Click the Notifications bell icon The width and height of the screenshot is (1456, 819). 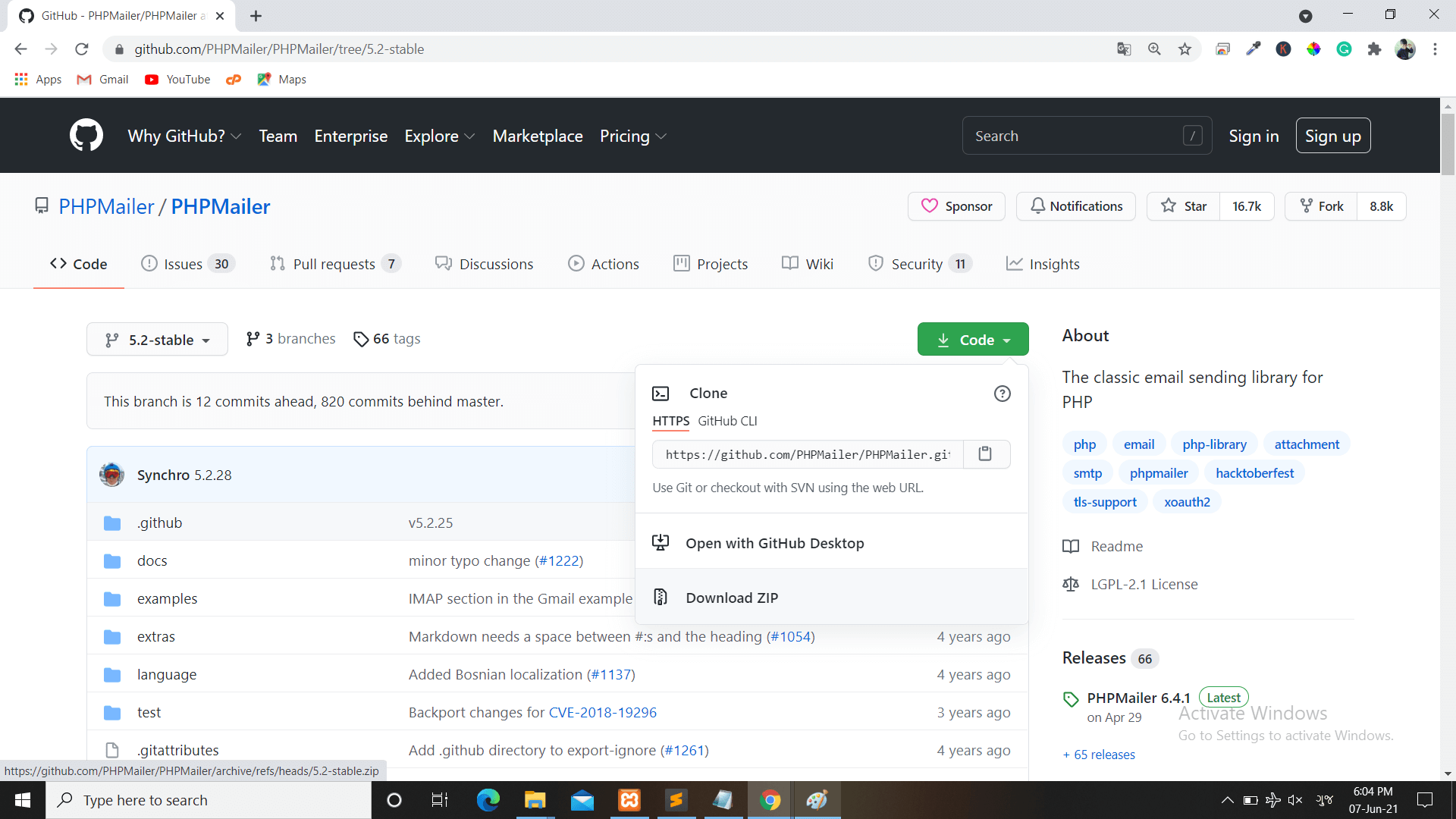click(1038, 206)
